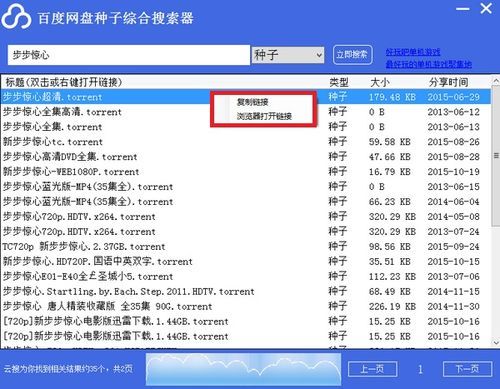
Task: Click the cloud logo icon in the title bar
Action: pyautogui.click(x=16, y=17)
